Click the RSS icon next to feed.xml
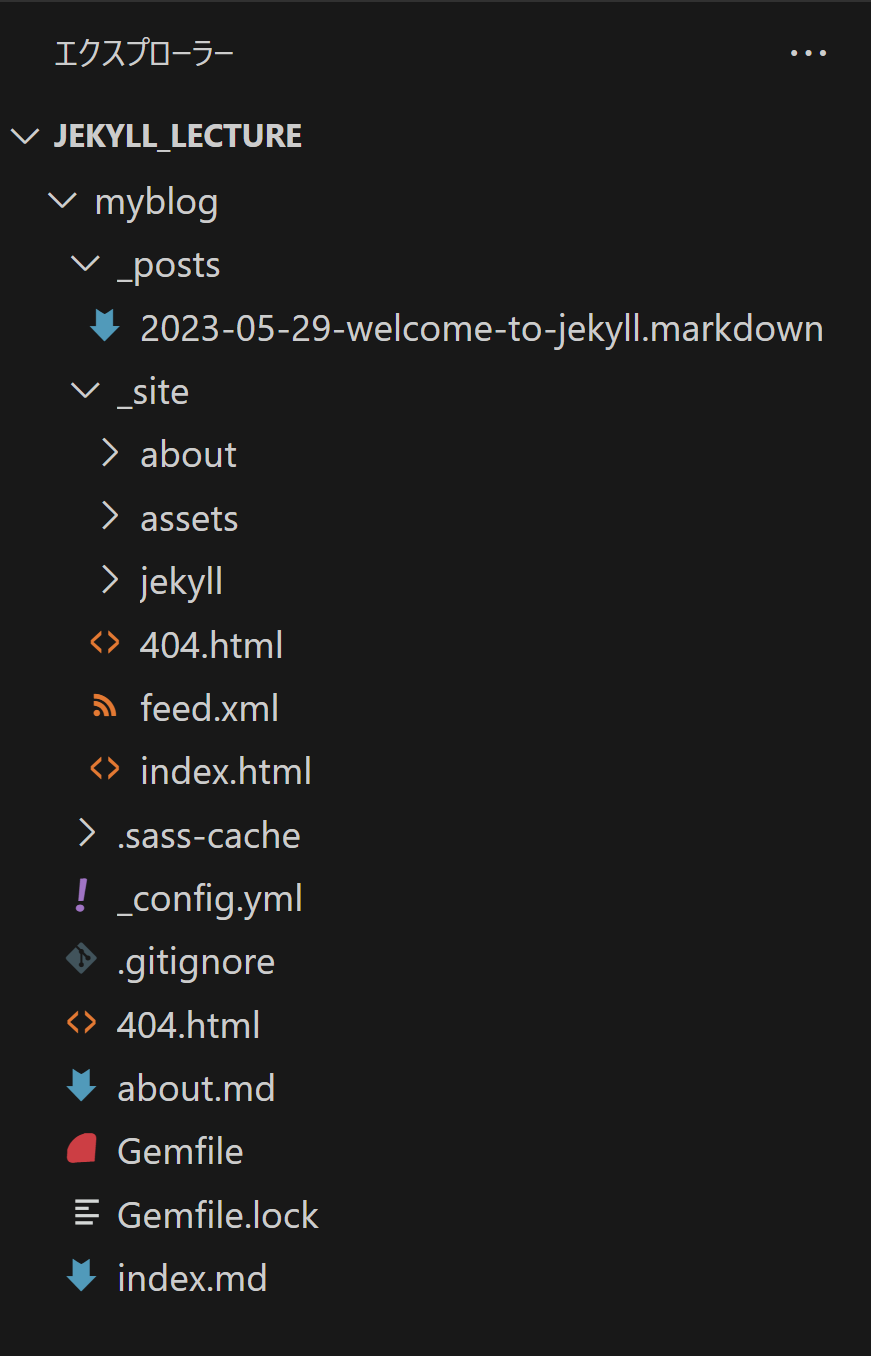 [104, 707]
